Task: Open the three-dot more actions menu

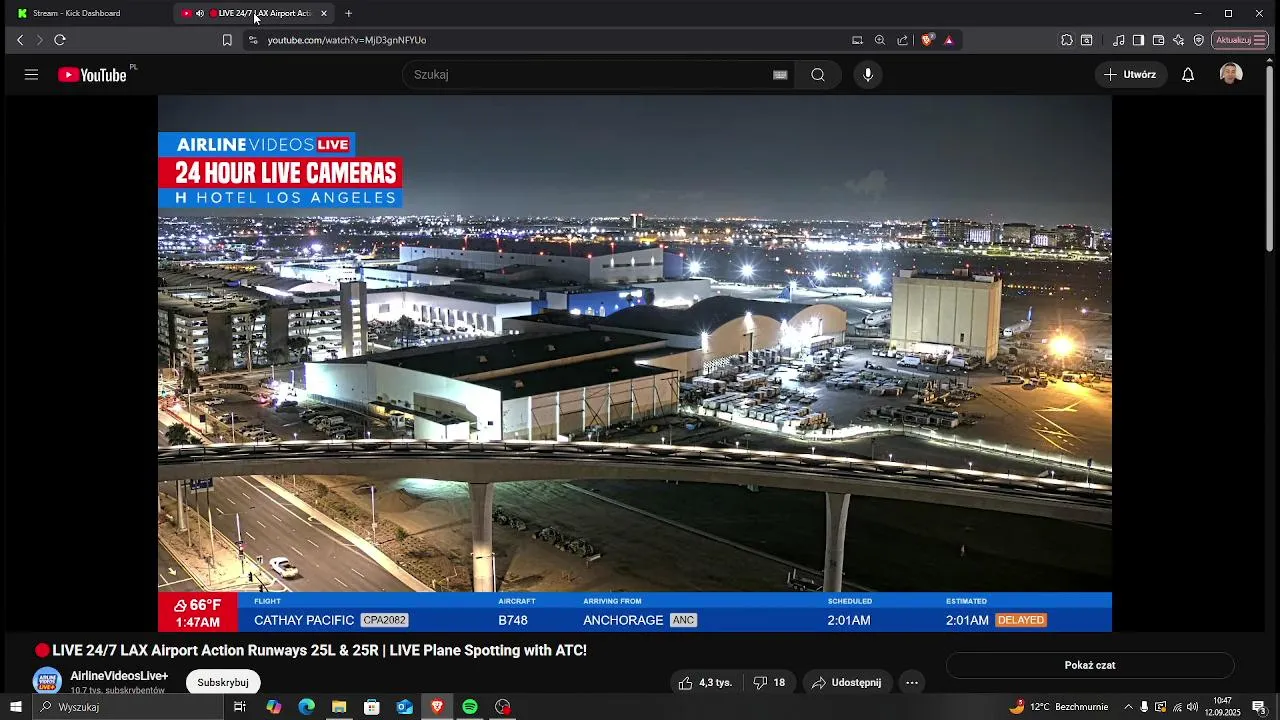Action: click(x=912, y=683)
